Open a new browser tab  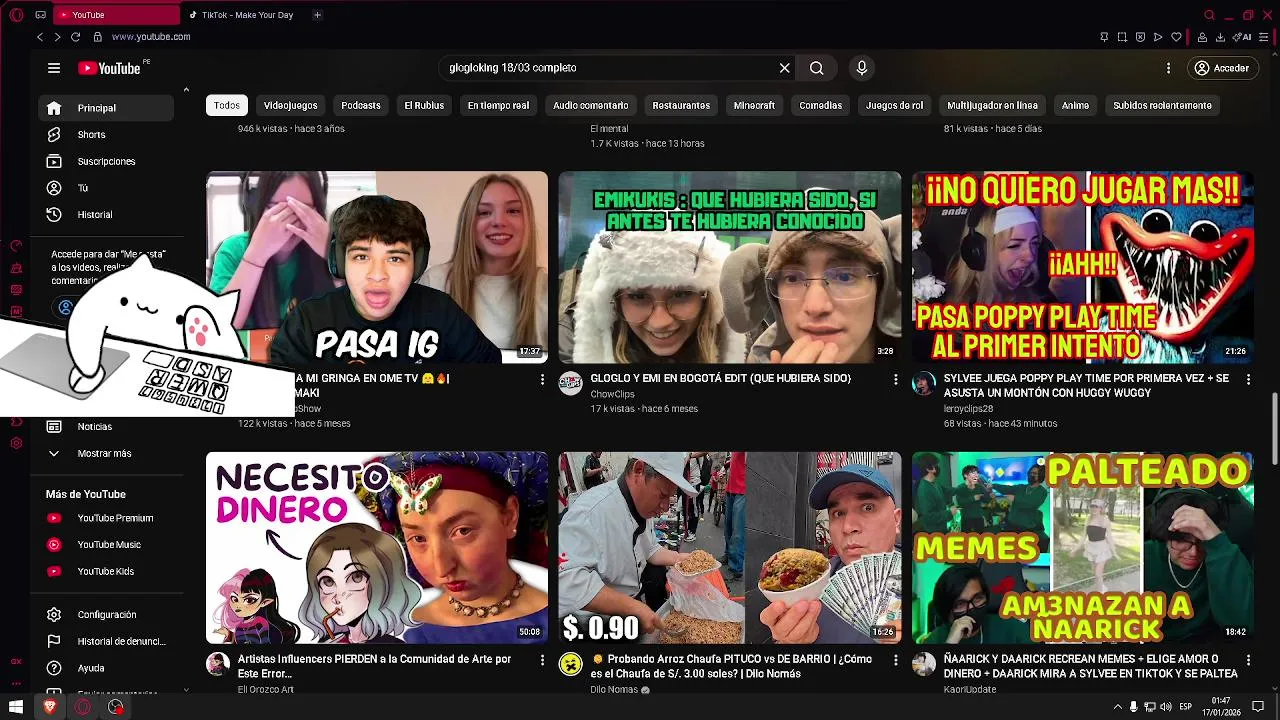coord(317,15)
